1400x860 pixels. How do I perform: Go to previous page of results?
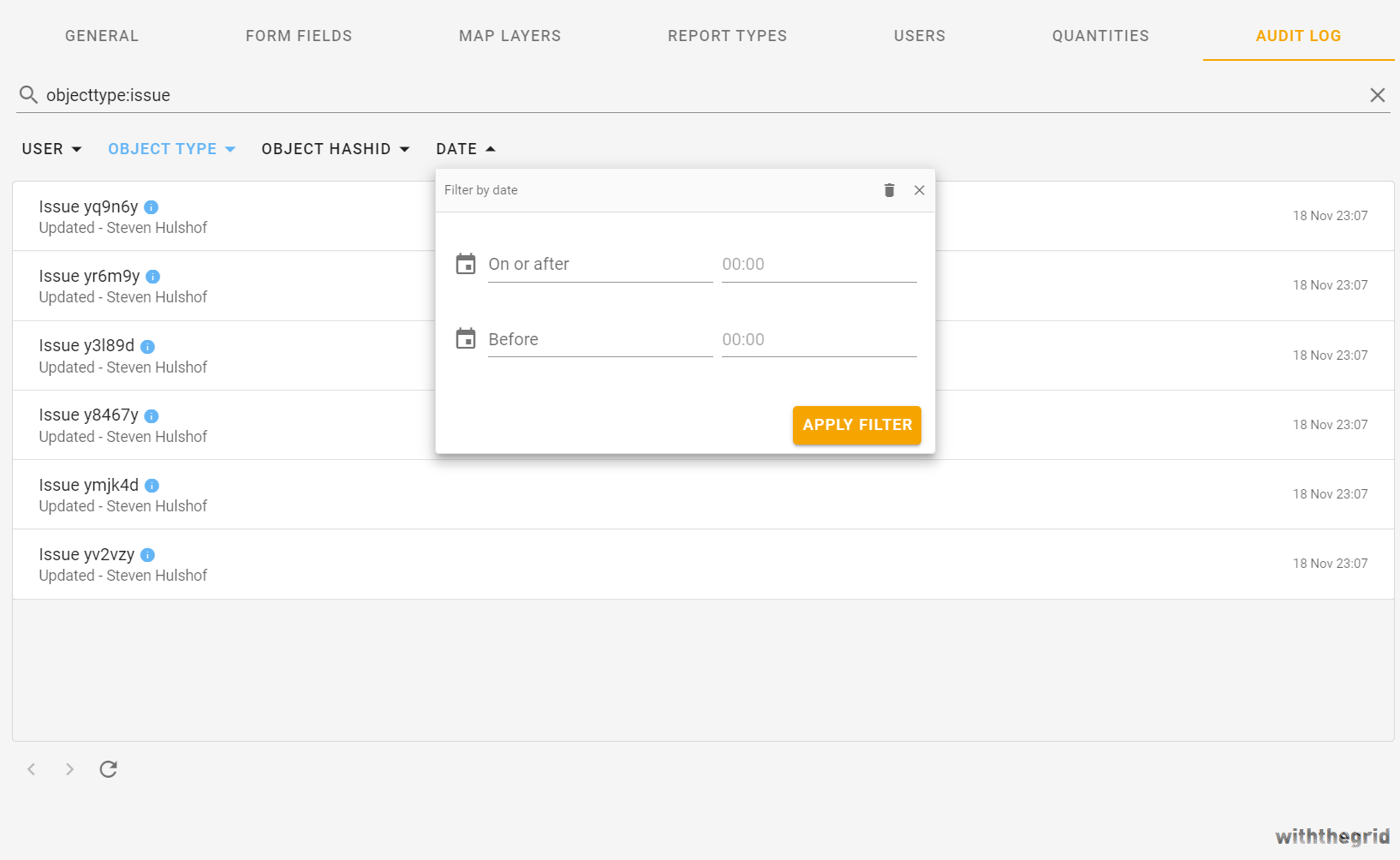point(32,769)
